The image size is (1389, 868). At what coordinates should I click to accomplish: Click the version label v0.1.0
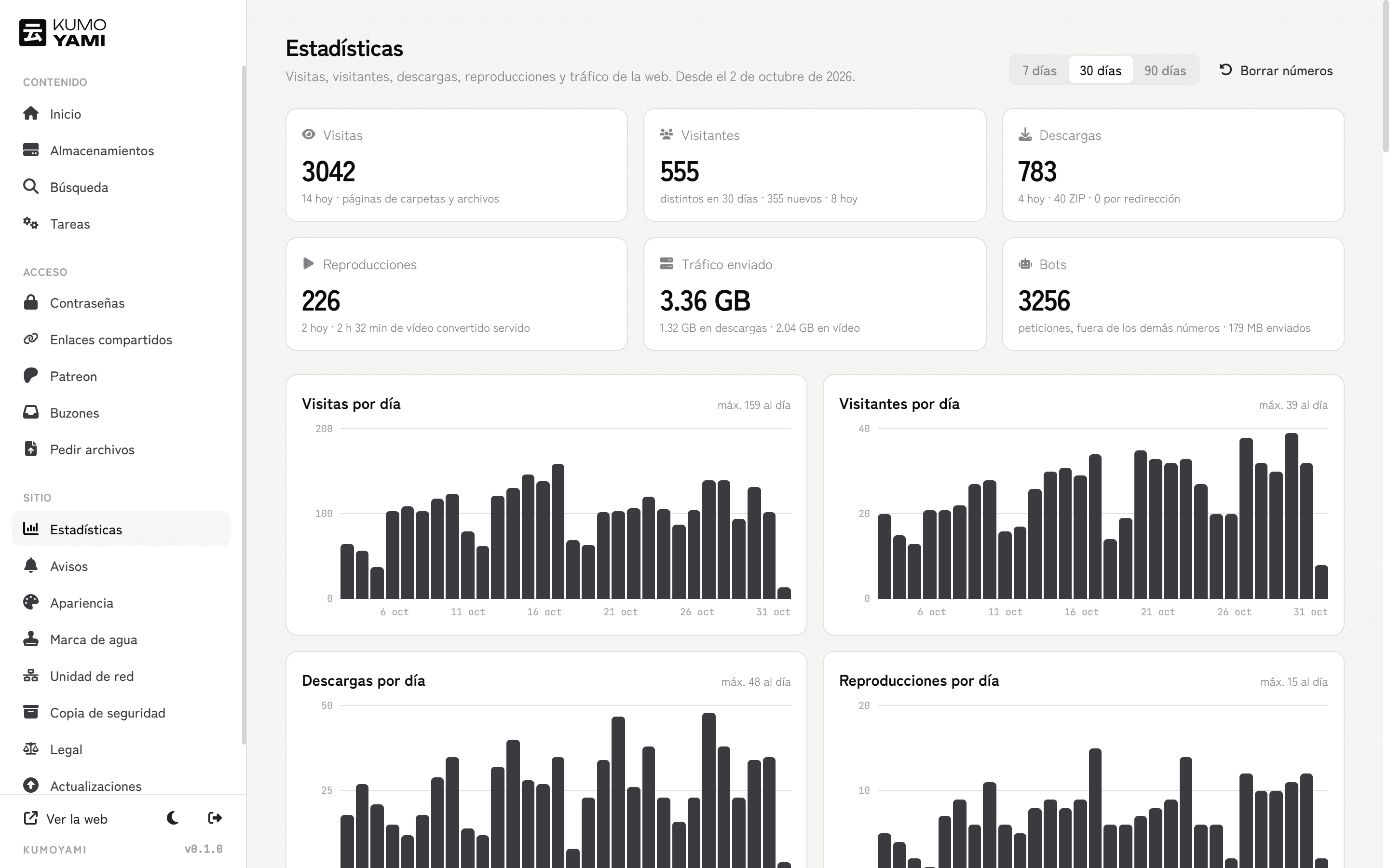203,849
